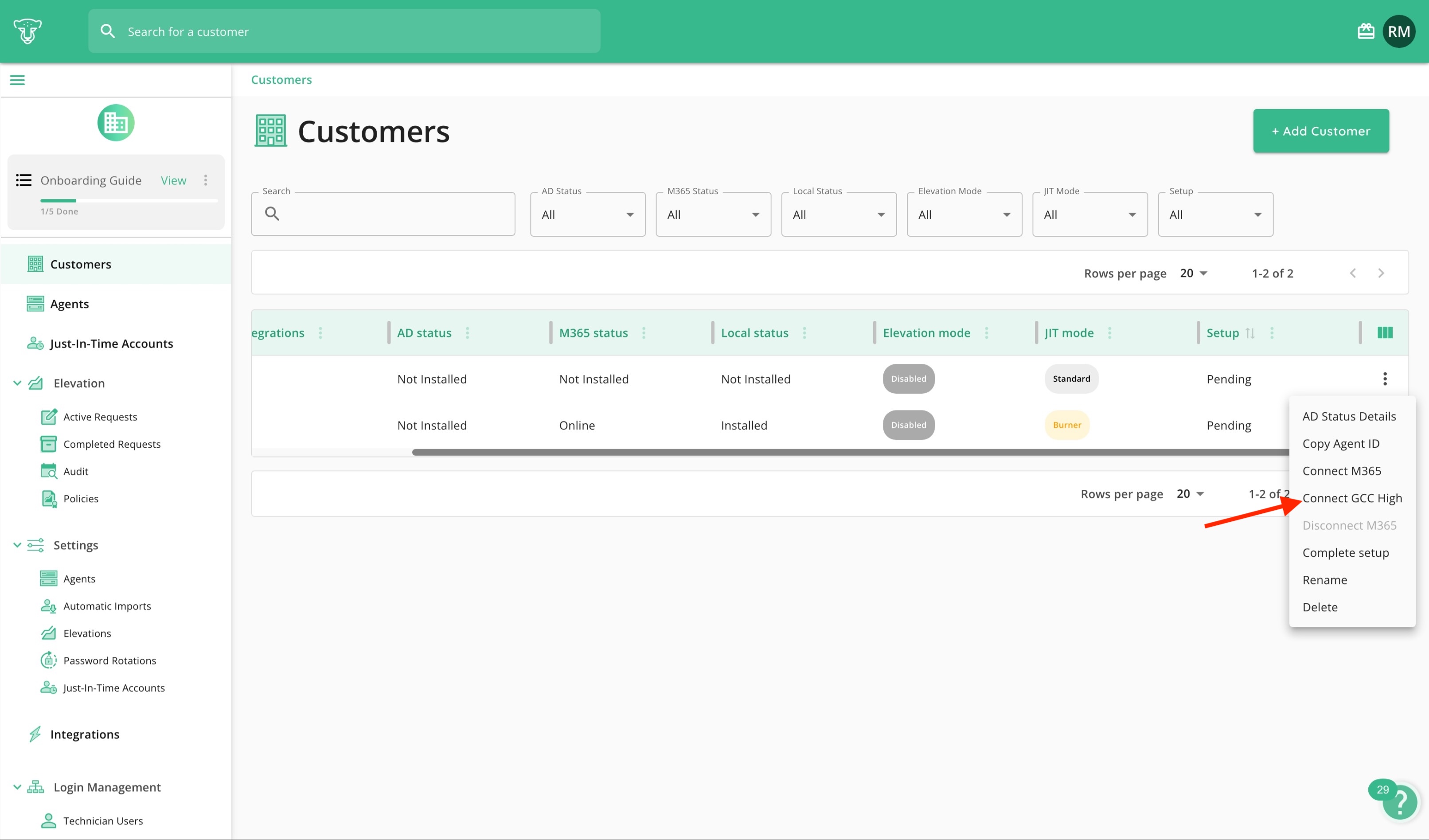The height and width of the screenshot is (840, 1429).
Task: Open the three-dot menu for first customer row
Action: tap(1385, 379)
